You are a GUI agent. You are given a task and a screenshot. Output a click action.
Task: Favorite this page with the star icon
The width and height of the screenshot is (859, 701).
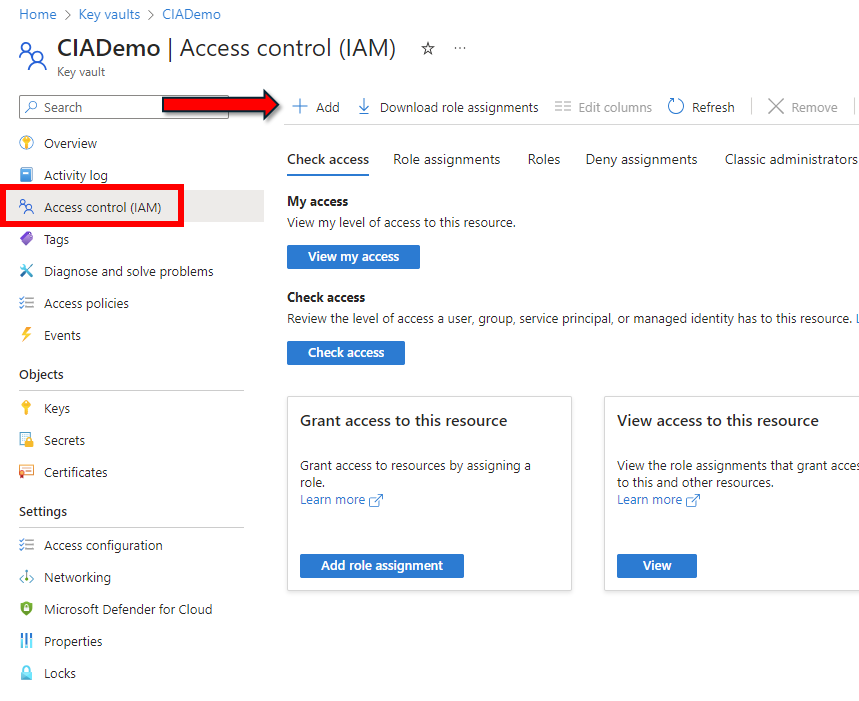(428, 48)
